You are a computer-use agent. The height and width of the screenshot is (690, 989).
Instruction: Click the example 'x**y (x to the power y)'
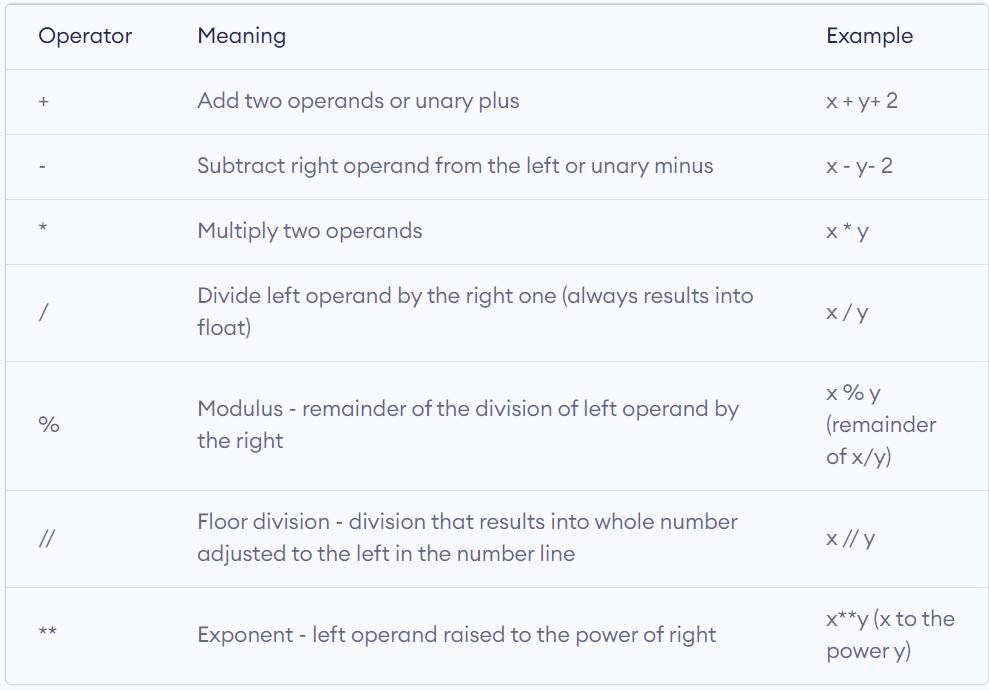pos(891,634)
